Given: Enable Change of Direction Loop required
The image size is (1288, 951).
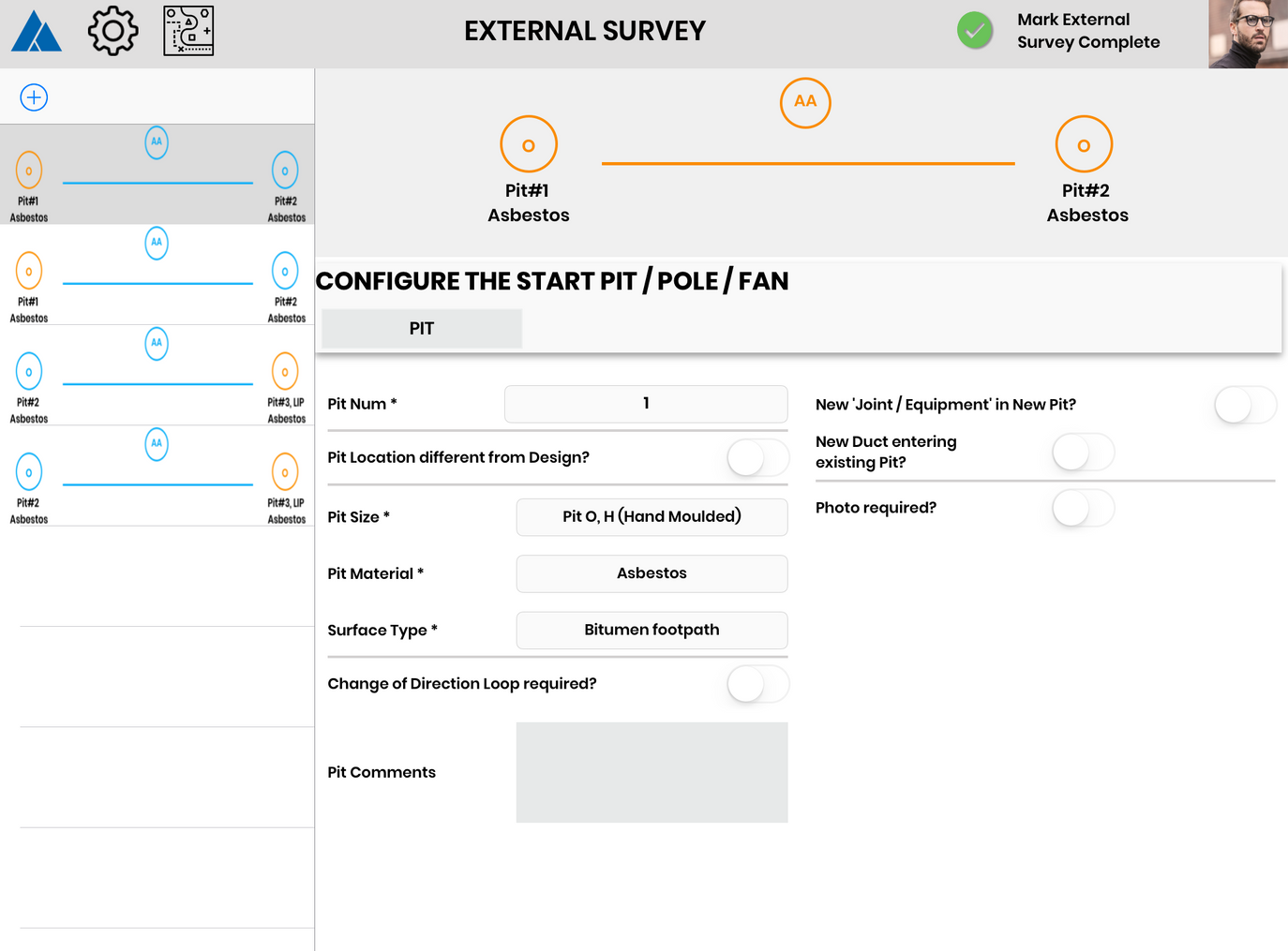Looking at the screenshot, I should (x=757, y=684).
